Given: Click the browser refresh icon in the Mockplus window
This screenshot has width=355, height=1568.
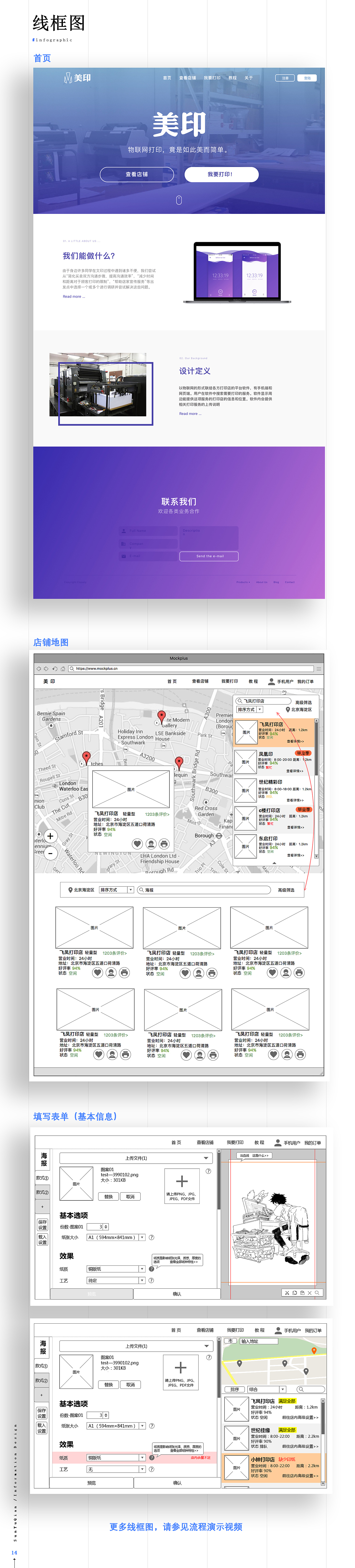Looking at the screenshot, I should pyautogui.click(x=55, y=668).
